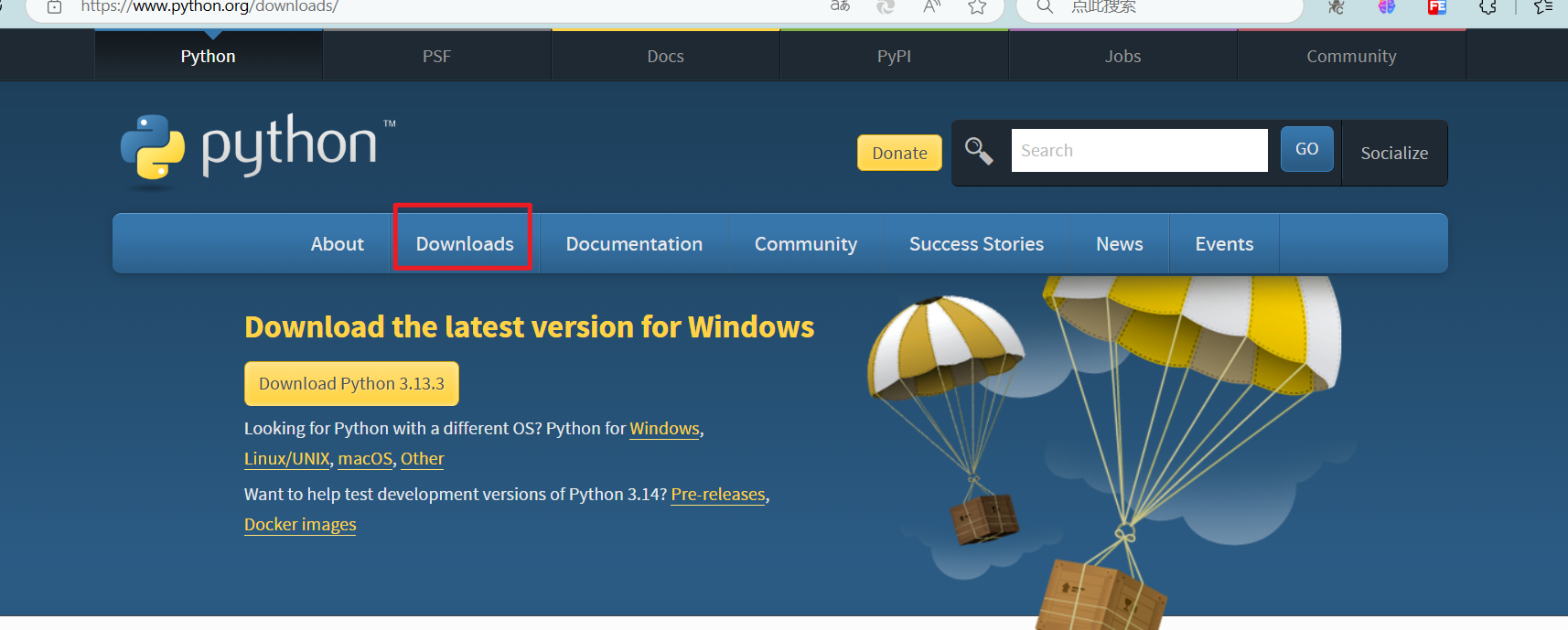Switch to the PSF top tab

coord(436,56)
